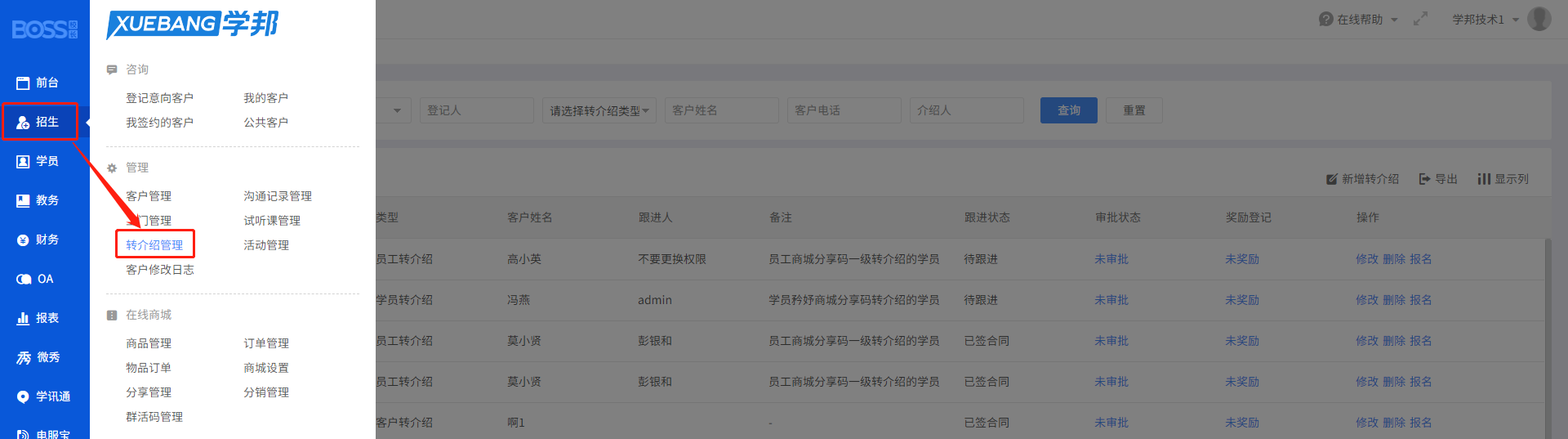Click the user avatar picture
Viewport: 1568px width, 439px height.
click(1539, 19)
